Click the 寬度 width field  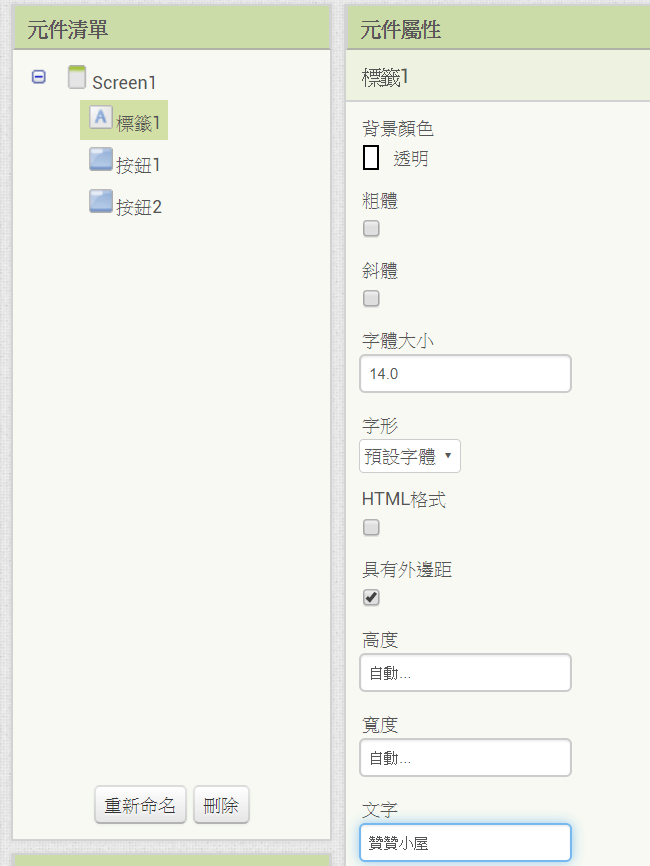point(465,758)
